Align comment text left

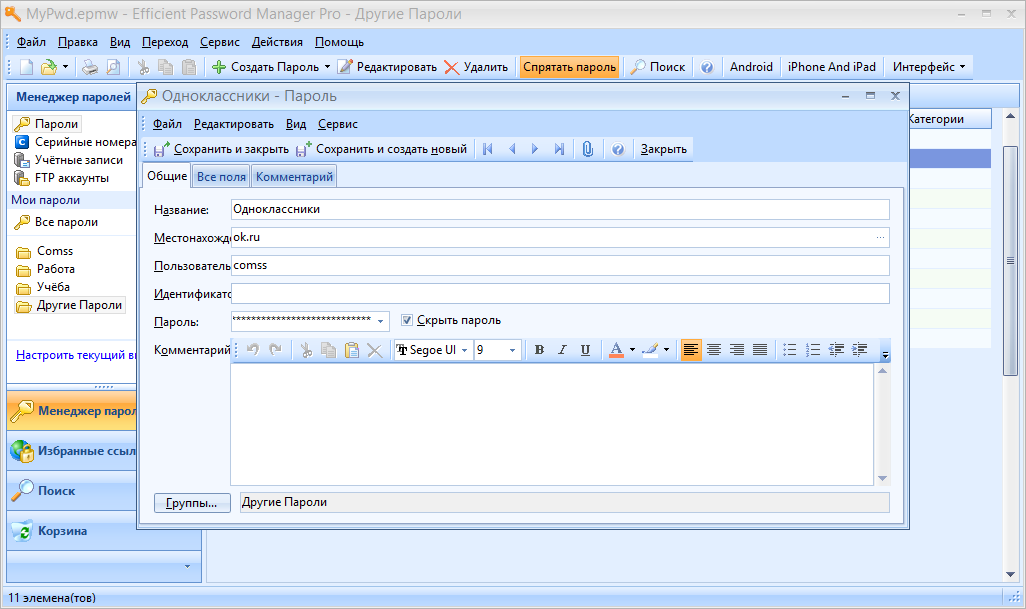click(690, 350)
